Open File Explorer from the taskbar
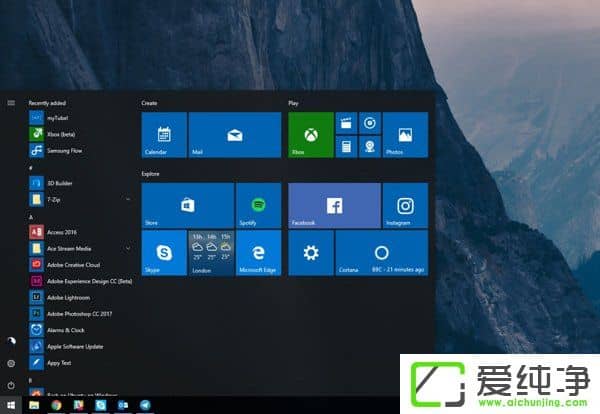 pos(34,405)
